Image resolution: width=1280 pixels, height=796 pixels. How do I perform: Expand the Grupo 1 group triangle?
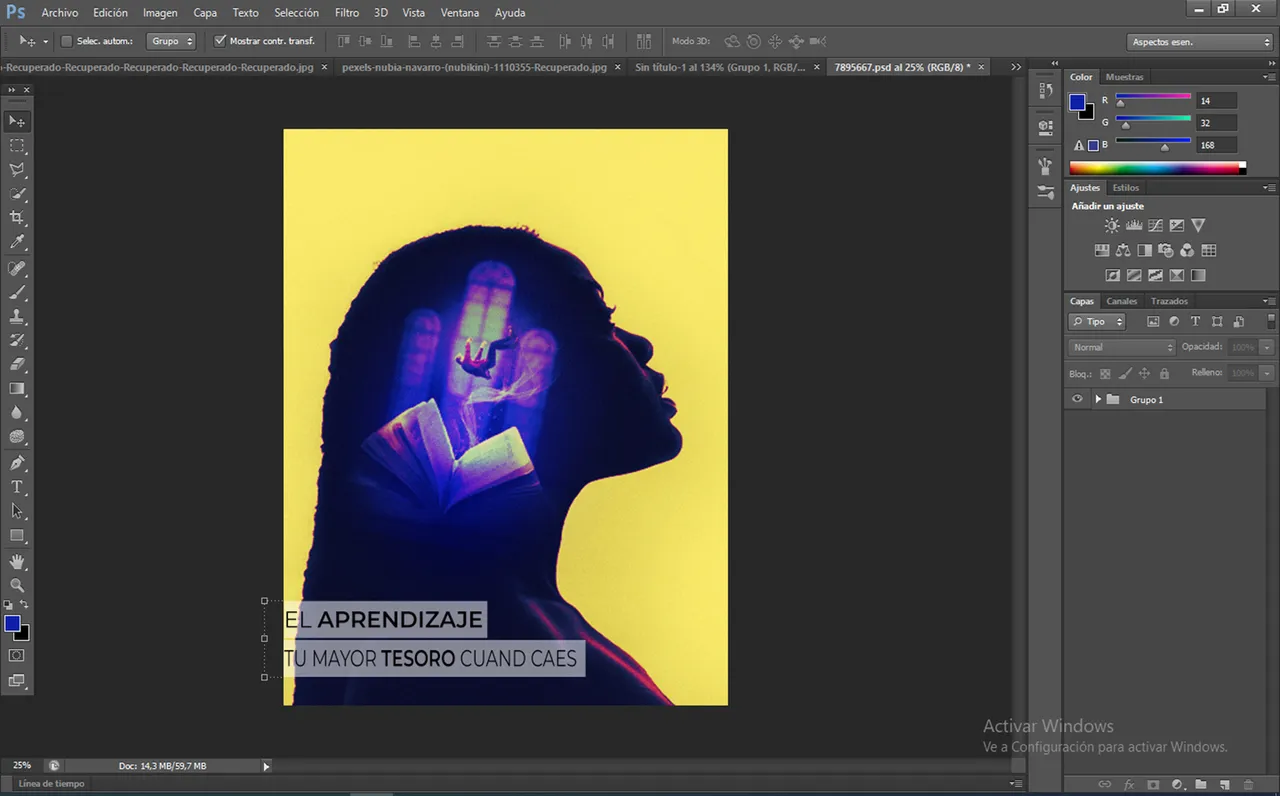coord(1098,400)
